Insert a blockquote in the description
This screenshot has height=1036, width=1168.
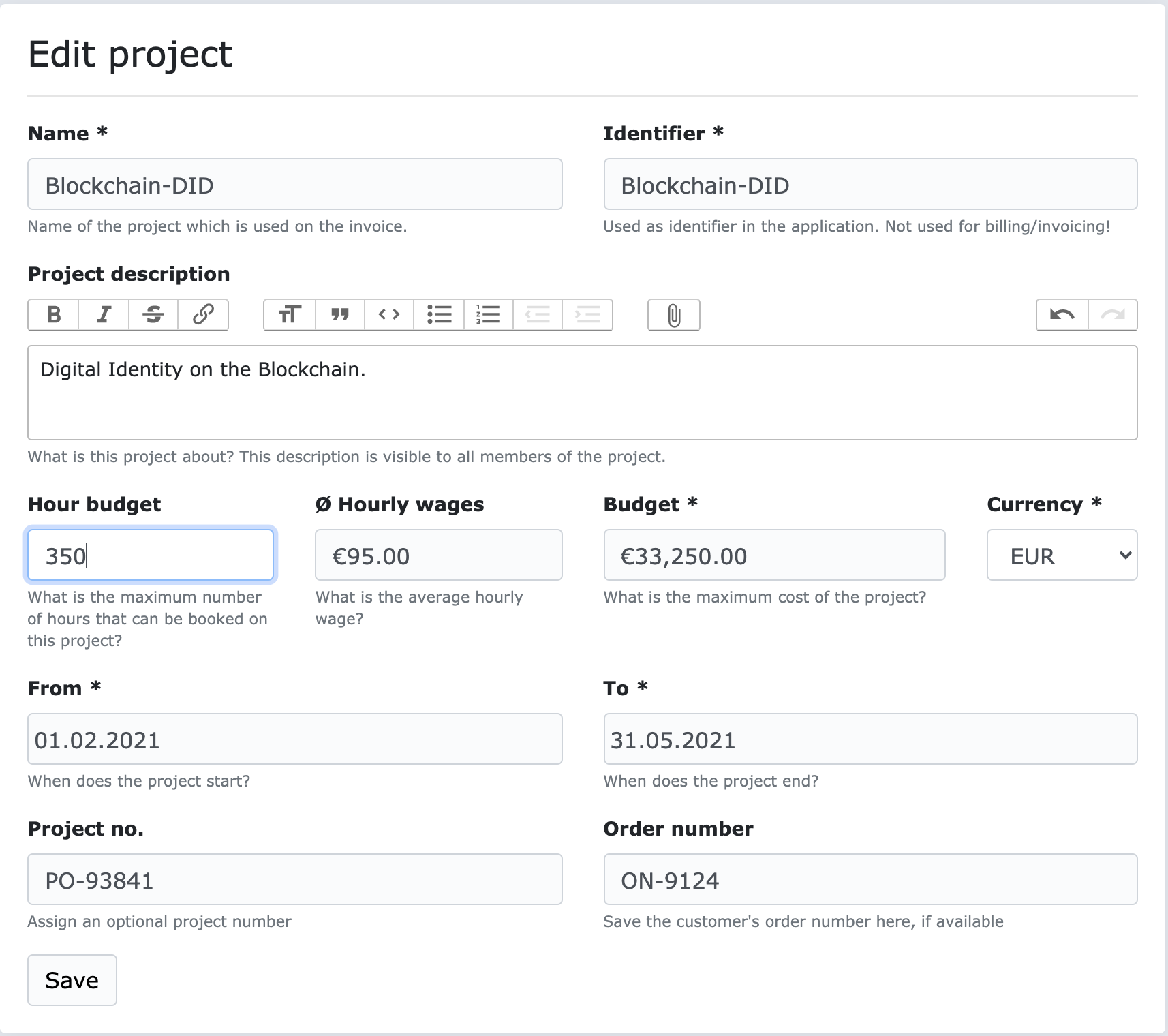pyautogui.click(x=339, y=315)
